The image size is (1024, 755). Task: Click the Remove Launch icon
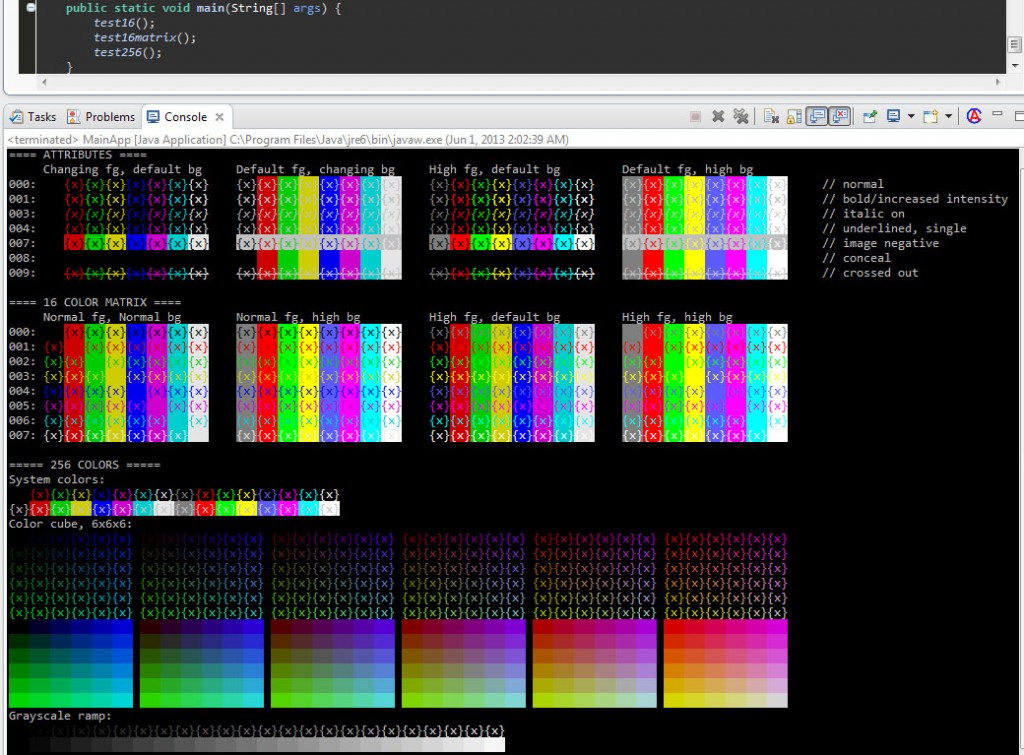pyautogui.click(x=718, y=115)
